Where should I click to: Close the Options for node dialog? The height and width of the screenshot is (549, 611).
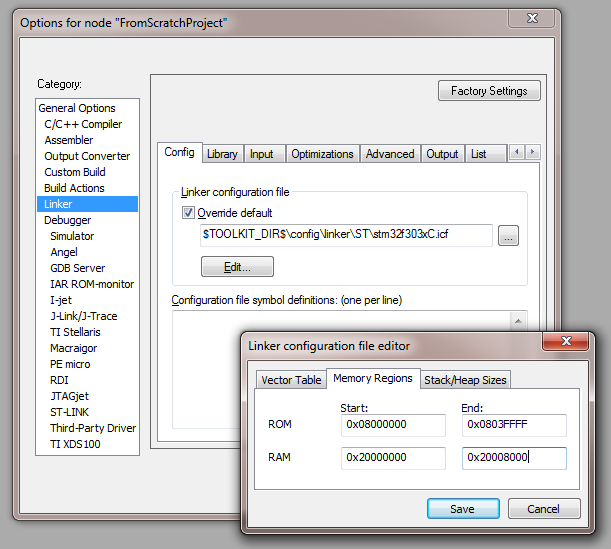532,18
